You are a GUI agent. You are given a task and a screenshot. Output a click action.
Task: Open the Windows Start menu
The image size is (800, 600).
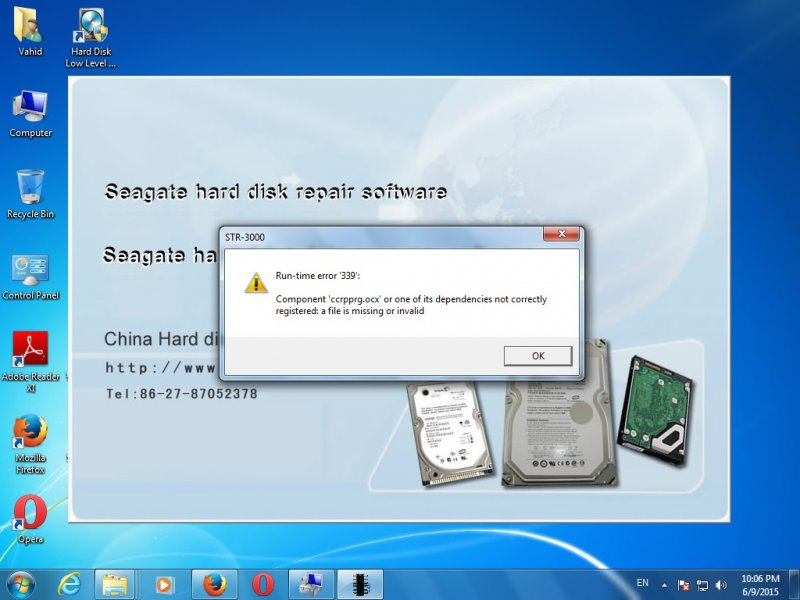click(x=20, y=585)
